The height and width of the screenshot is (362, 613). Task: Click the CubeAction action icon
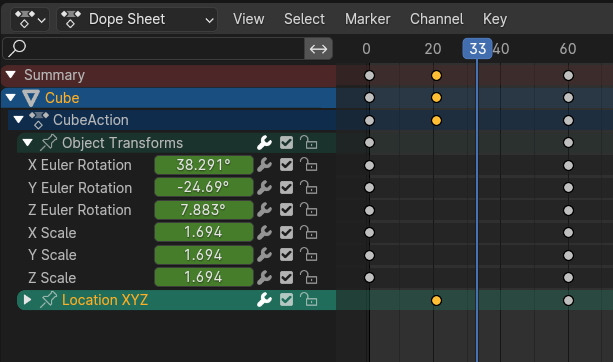(39, 120)
